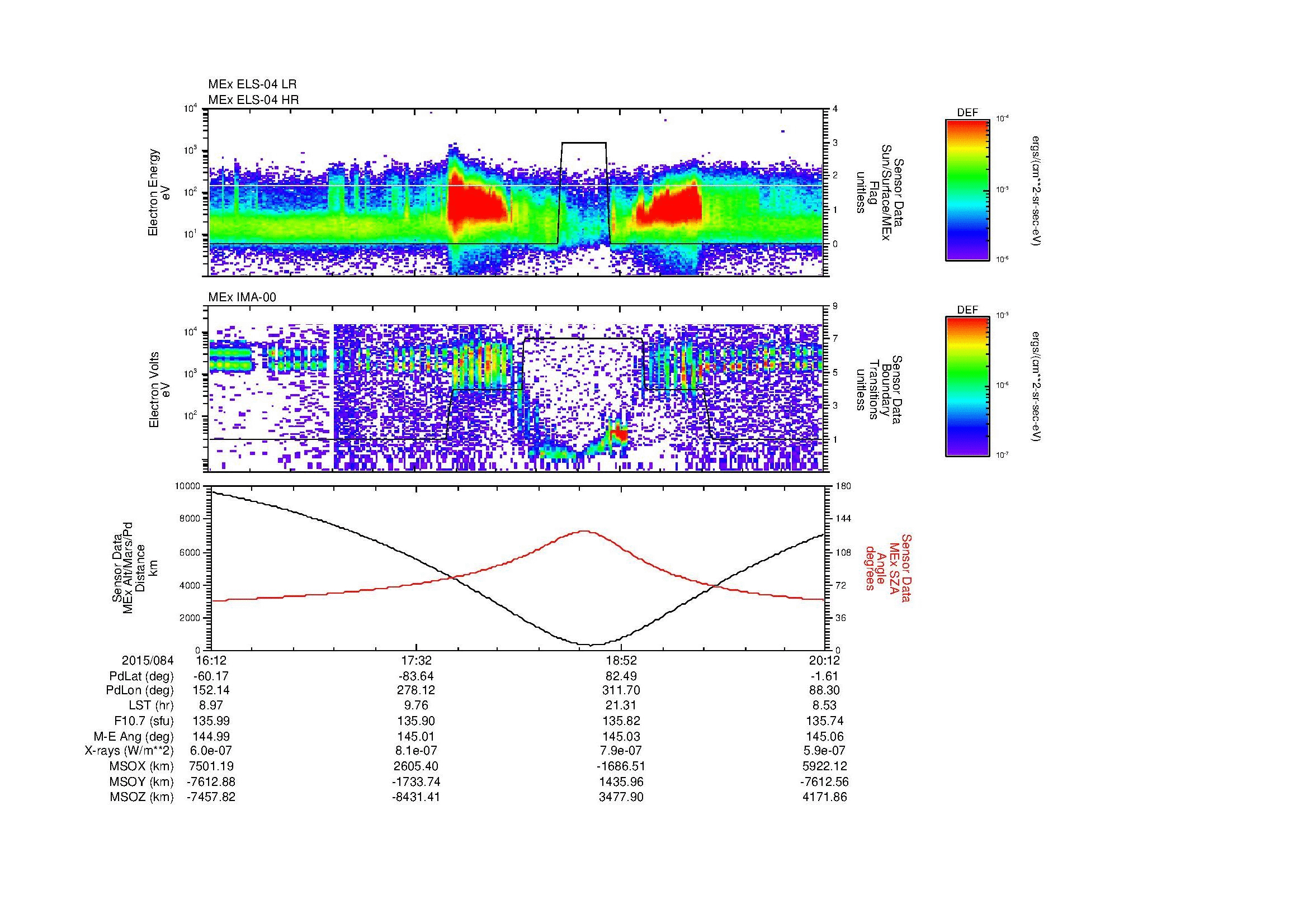Viewport: 1308px width, 924px height.
Task: Click the 'MEx ELS-04 LR' title label
Action: 252,84
